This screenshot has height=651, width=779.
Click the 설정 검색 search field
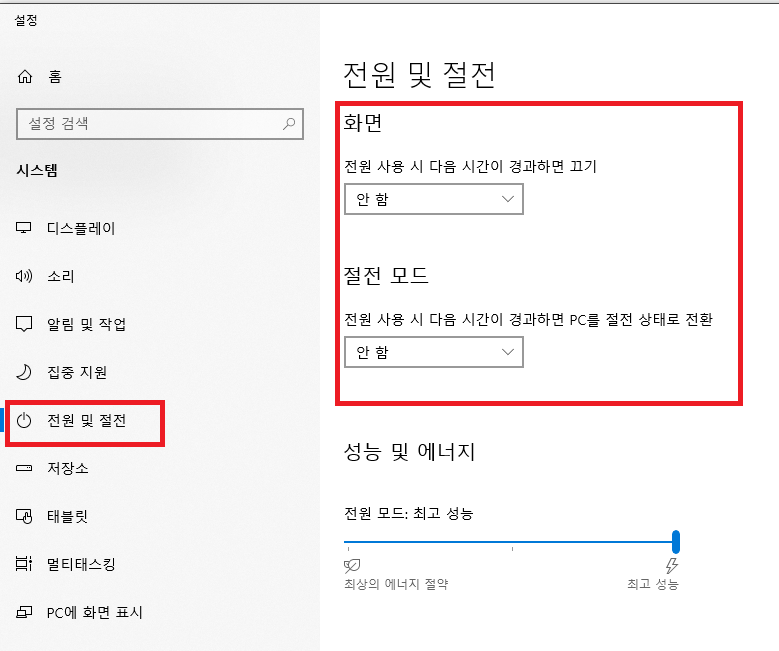159,124
